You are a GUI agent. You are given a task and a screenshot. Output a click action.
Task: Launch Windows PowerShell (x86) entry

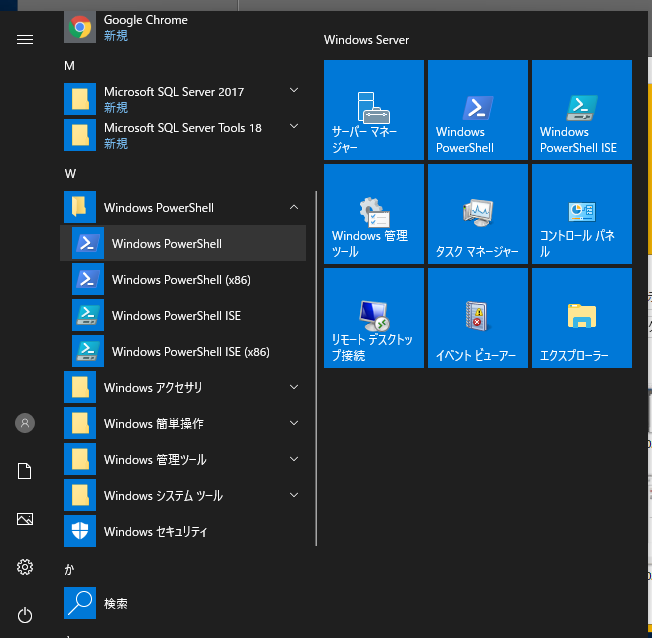click(x=183, y=279)
